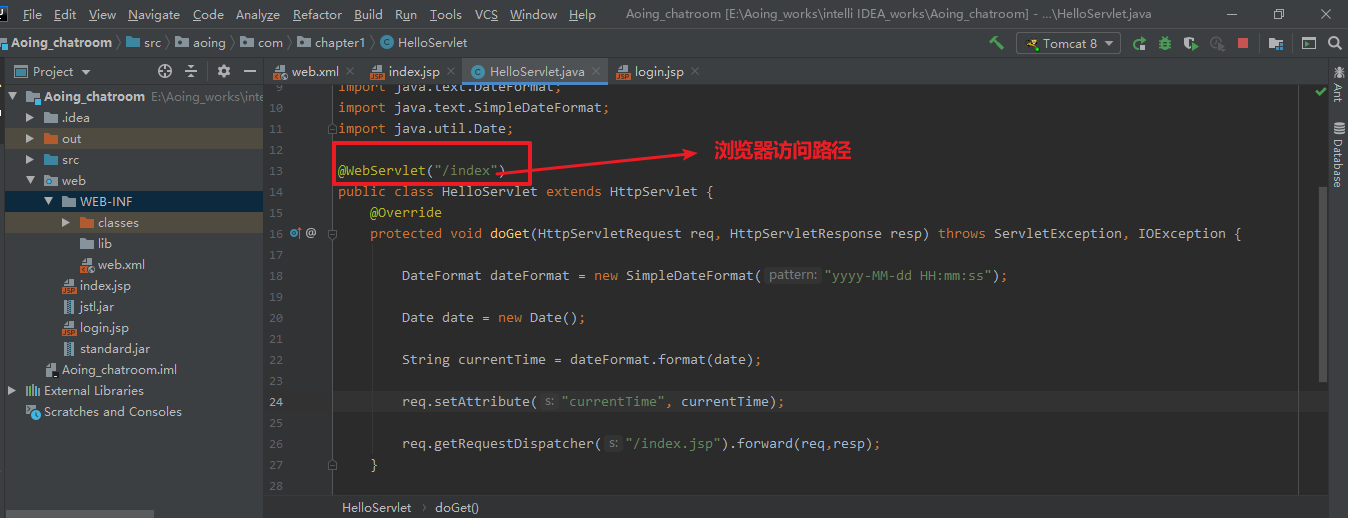Open Project panel settings gear

(x=223, y=71)
